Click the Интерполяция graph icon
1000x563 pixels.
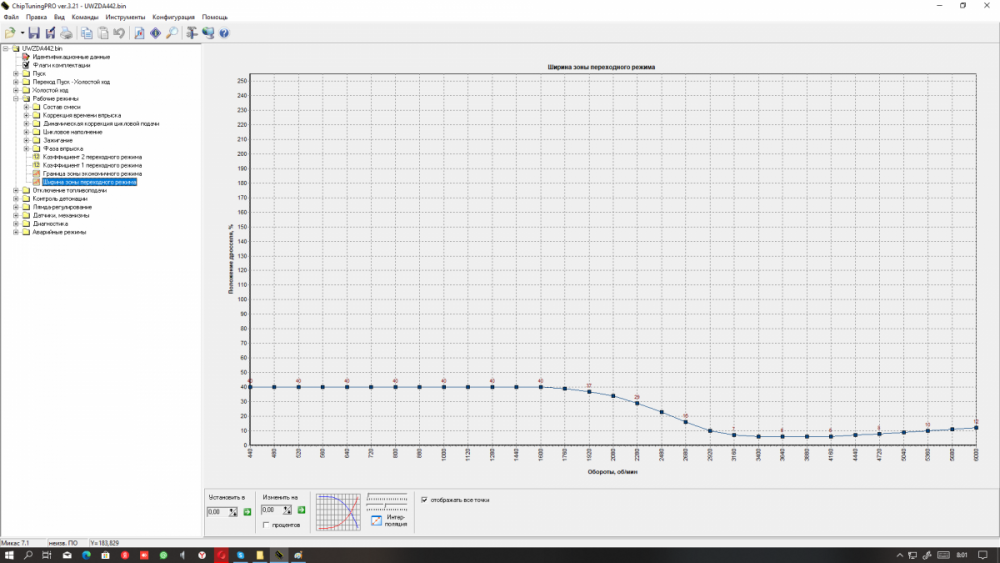376,520
